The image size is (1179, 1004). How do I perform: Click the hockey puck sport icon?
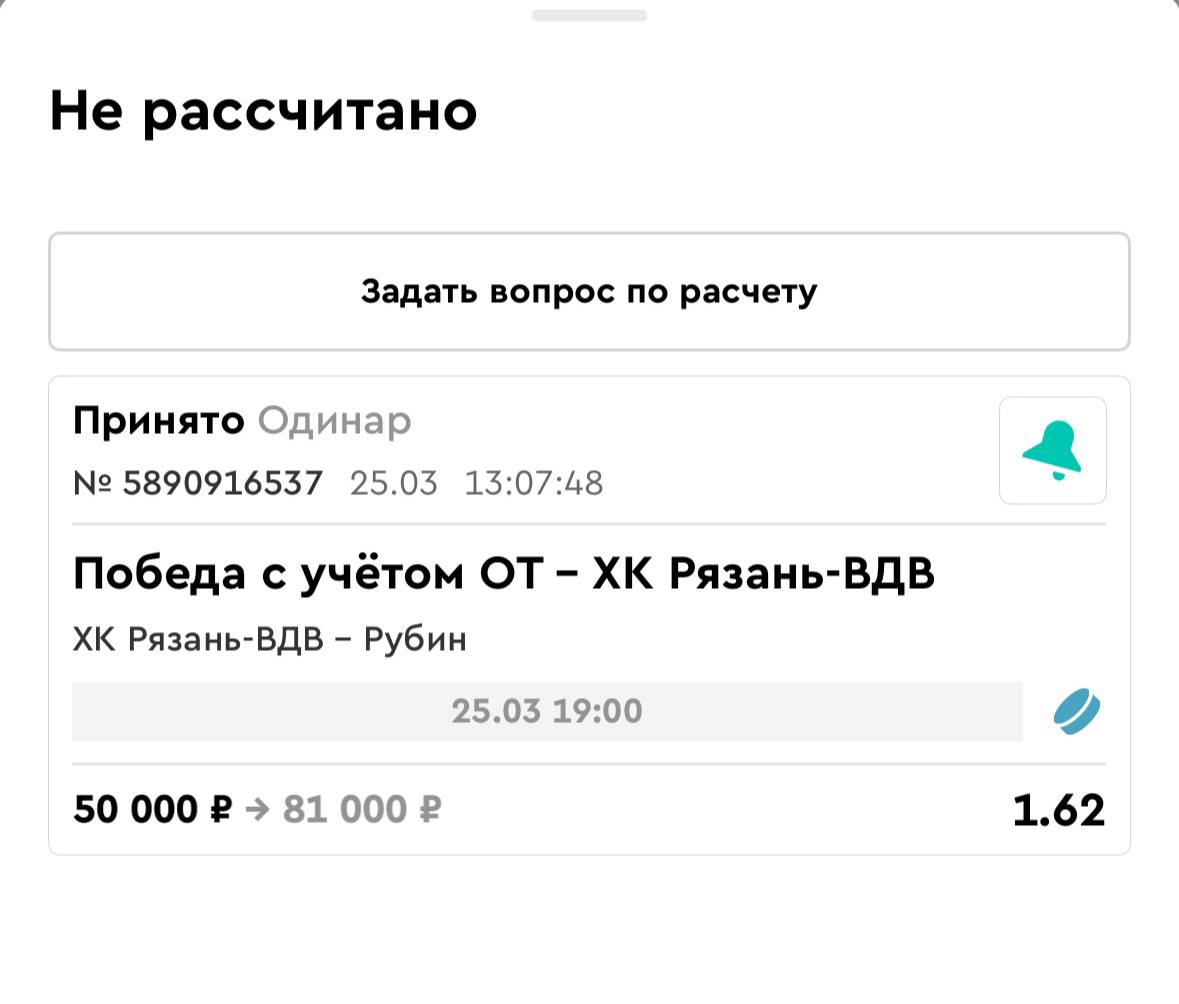pos(1076,712)
